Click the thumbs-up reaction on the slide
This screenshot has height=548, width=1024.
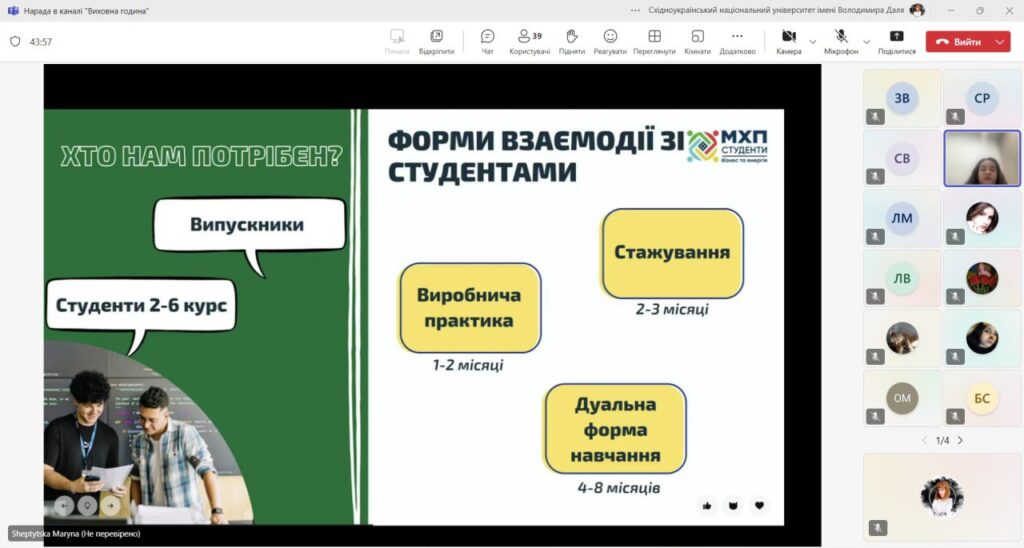point(707,505)
